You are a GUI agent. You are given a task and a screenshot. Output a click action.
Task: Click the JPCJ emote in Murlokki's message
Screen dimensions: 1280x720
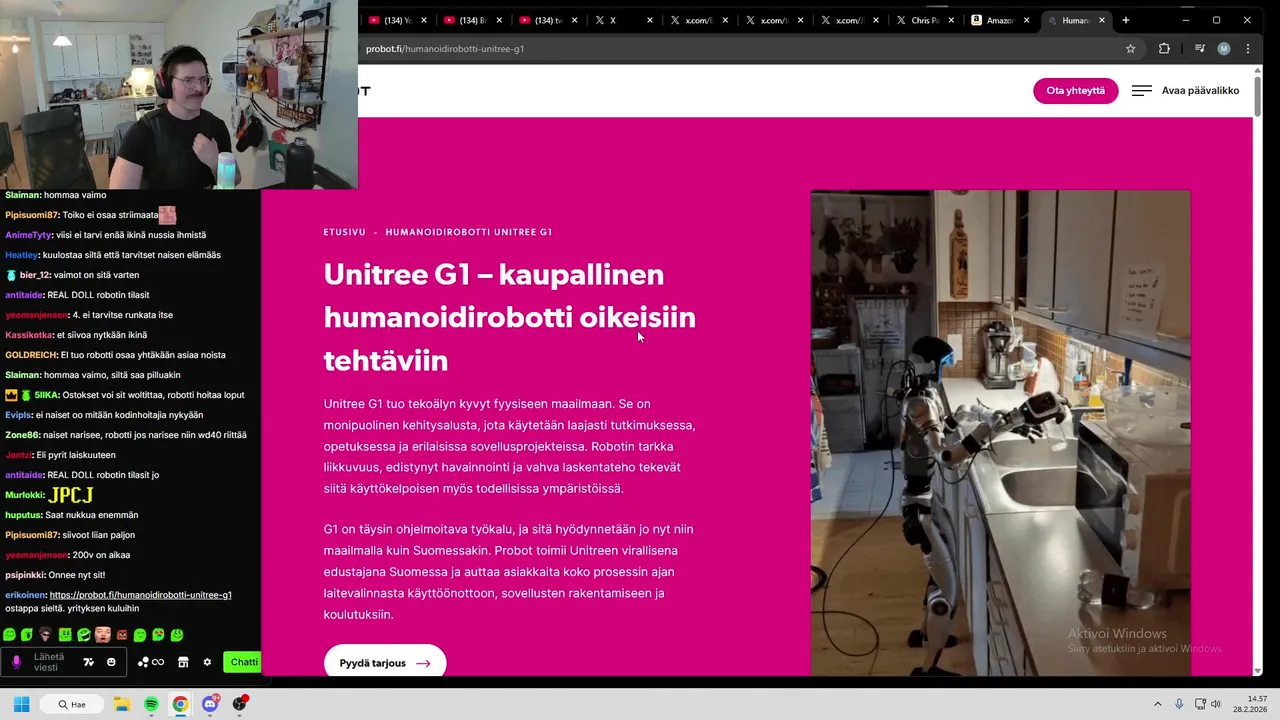pos(72,495)
